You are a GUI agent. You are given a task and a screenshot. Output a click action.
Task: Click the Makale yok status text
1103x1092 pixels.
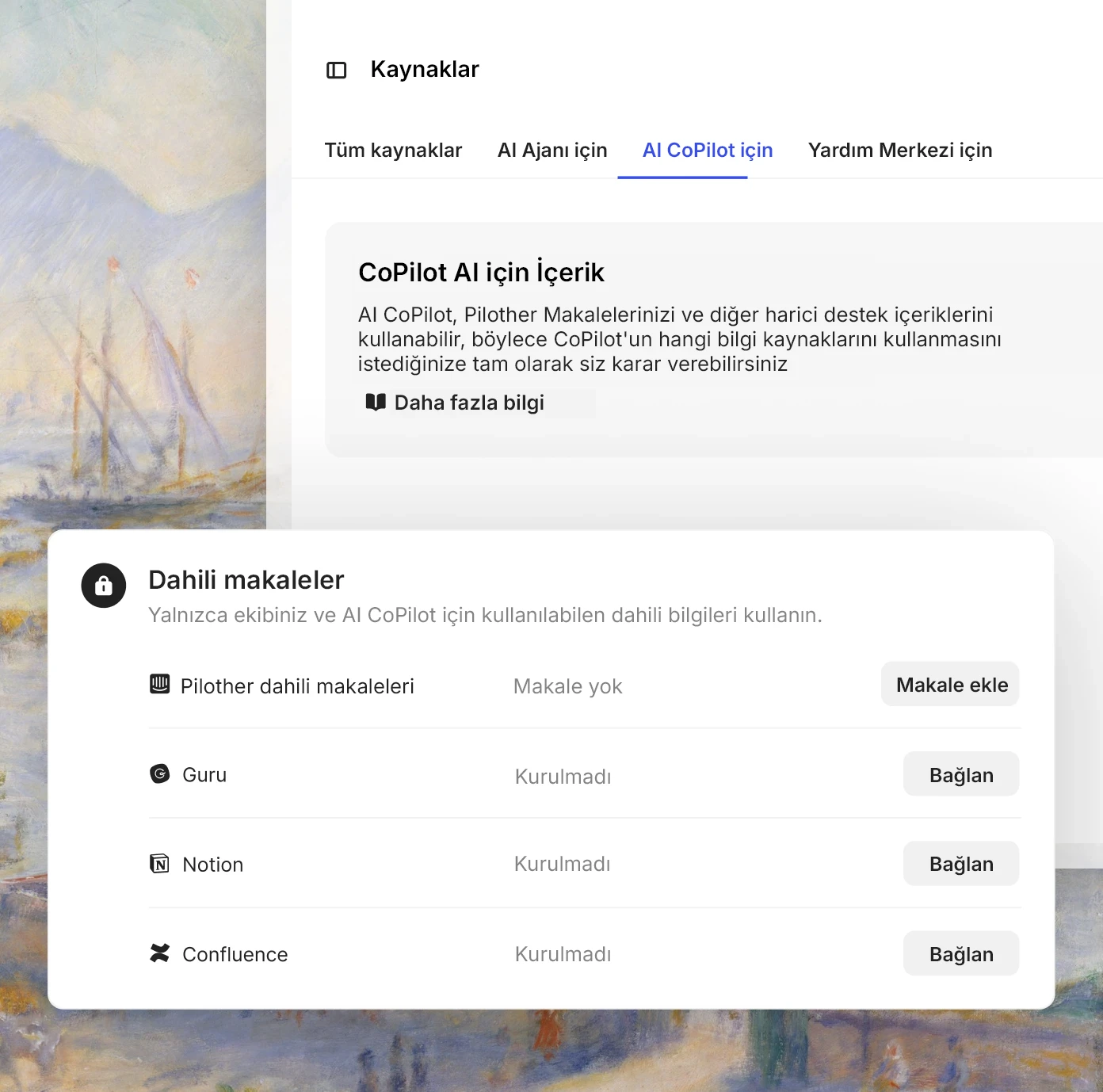[x=567, y=686]
